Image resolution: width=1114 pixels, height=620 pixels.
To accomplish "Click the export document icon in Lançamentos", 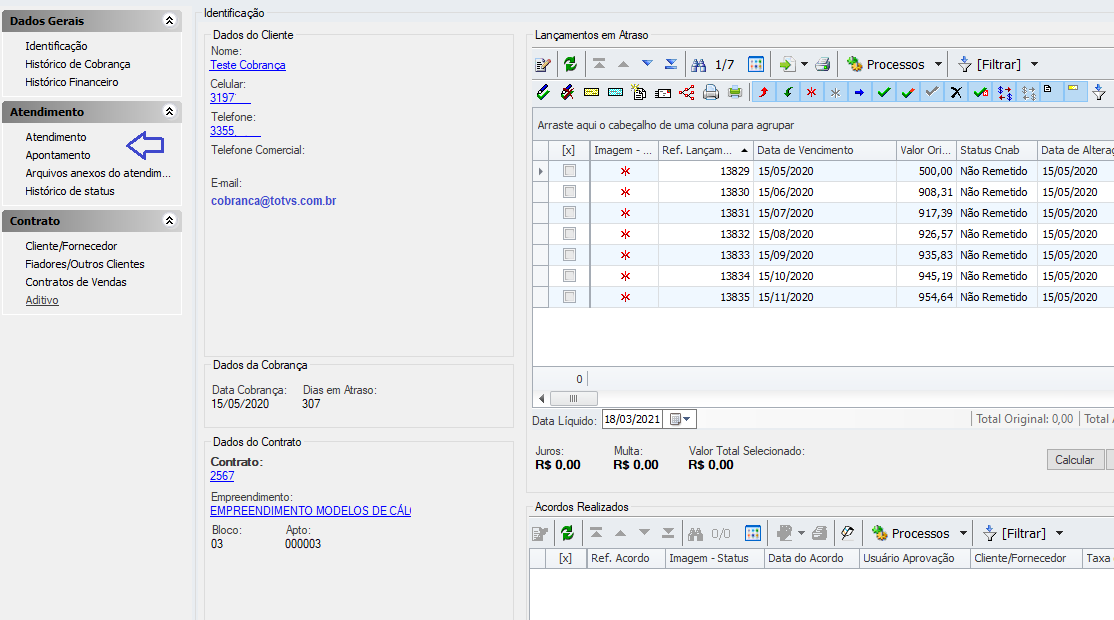I will coord(786,65).
